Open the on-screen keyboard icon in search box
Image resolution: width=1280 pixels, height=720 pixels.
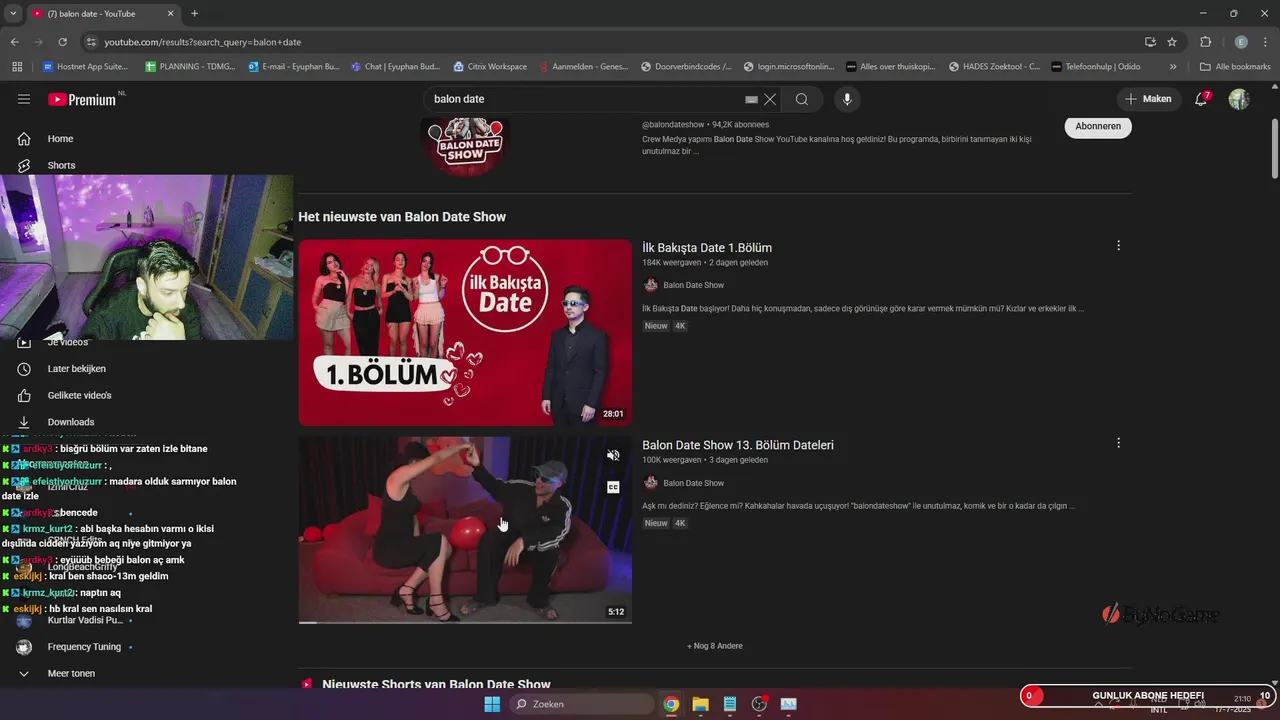click(x=751, y=99)
